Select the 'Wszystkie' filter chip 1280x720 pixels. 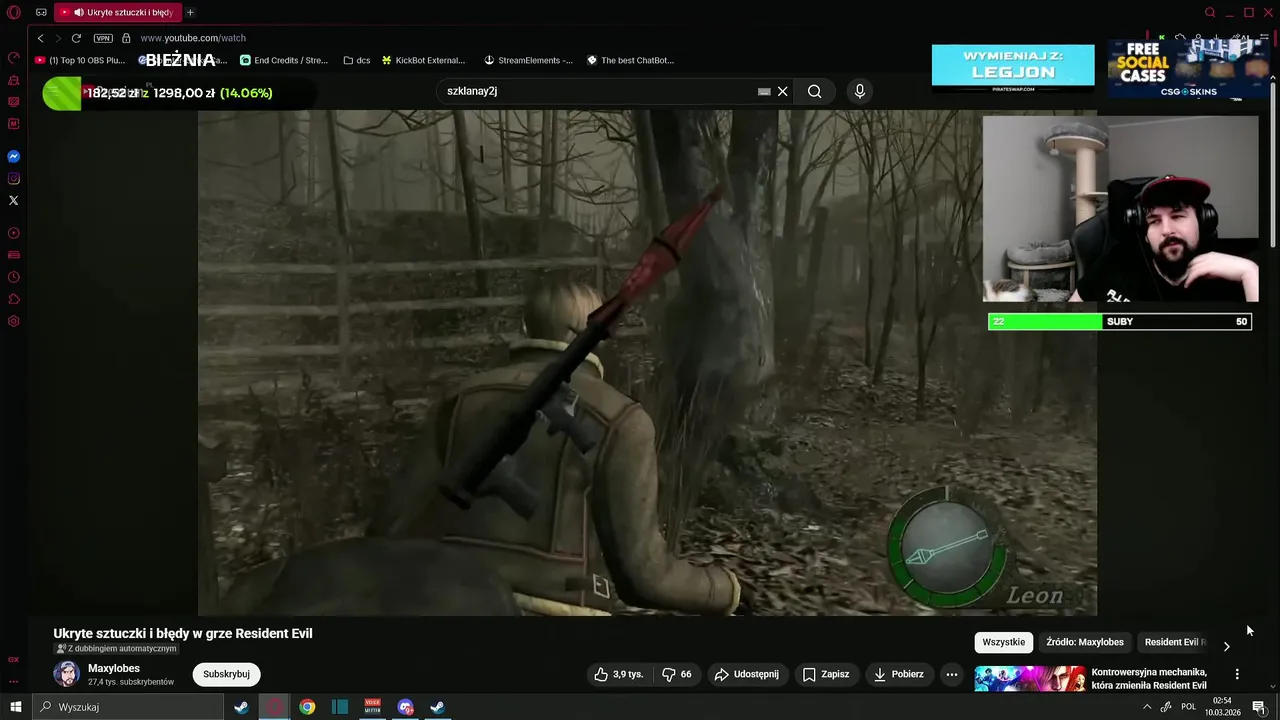(x=1003, y=642)
